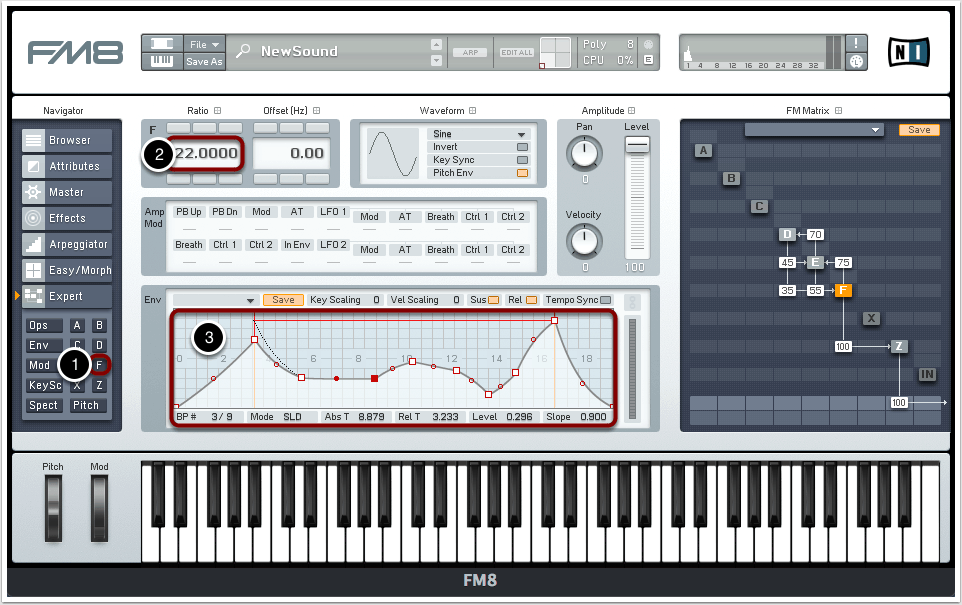
Task: Toggle envelope Tempo Sync
Action: click(x=605, y=300)
